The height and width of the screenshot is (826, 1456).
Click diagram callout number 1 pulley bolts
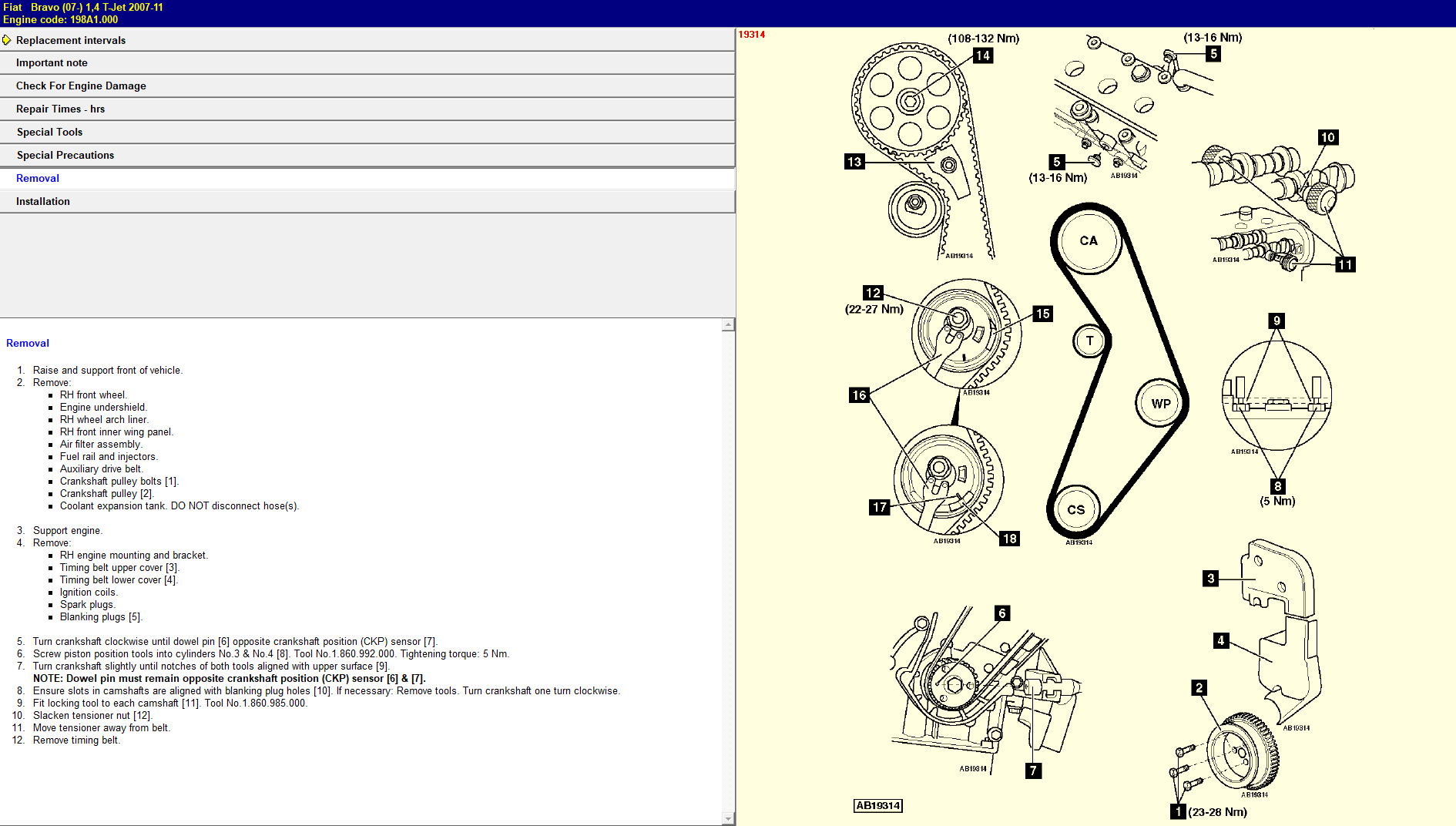(x=1178, y=812)
